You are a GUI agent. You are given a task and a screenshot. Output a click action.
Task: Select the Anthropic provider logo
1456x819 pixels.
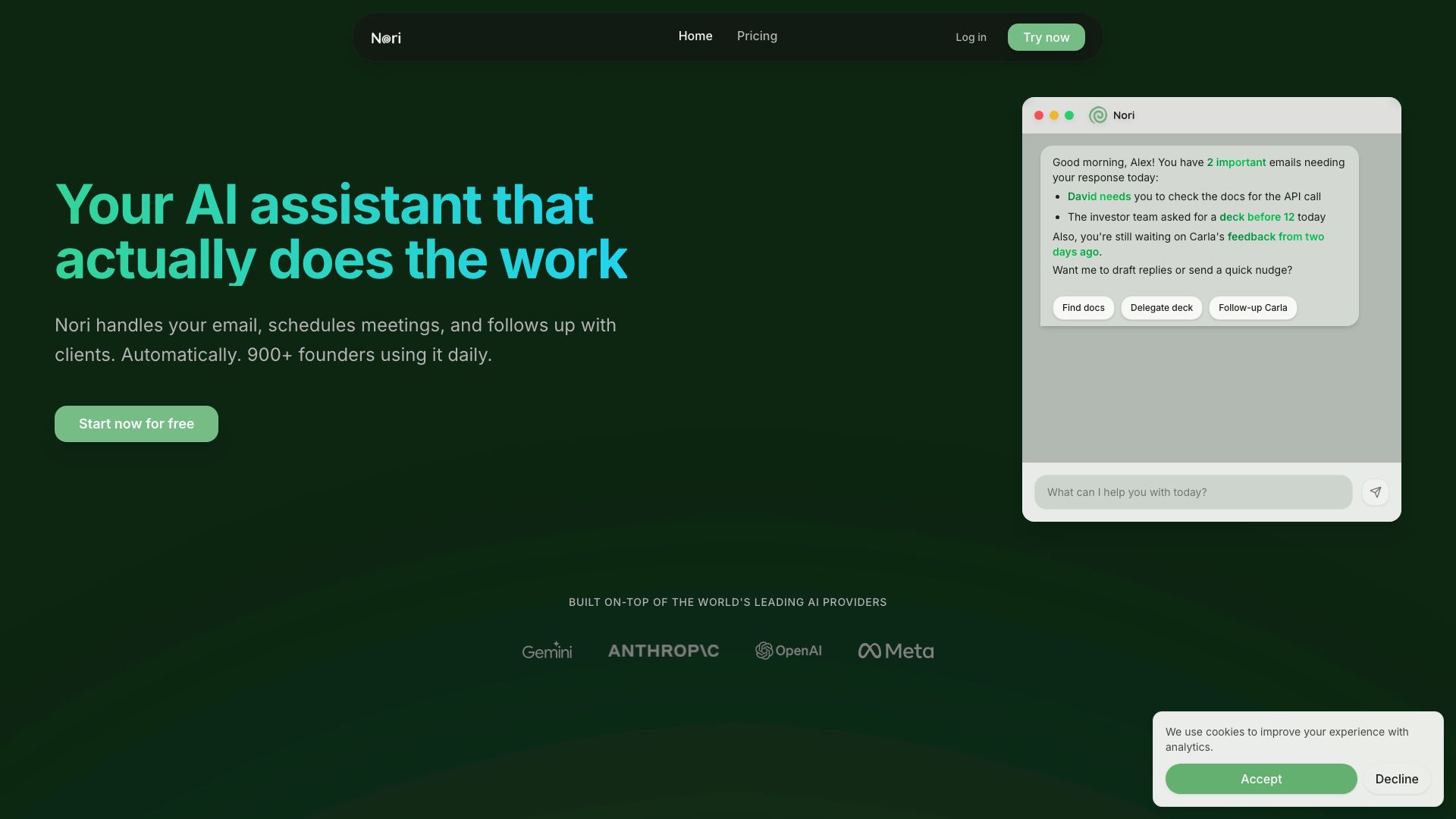coord(663,650)
